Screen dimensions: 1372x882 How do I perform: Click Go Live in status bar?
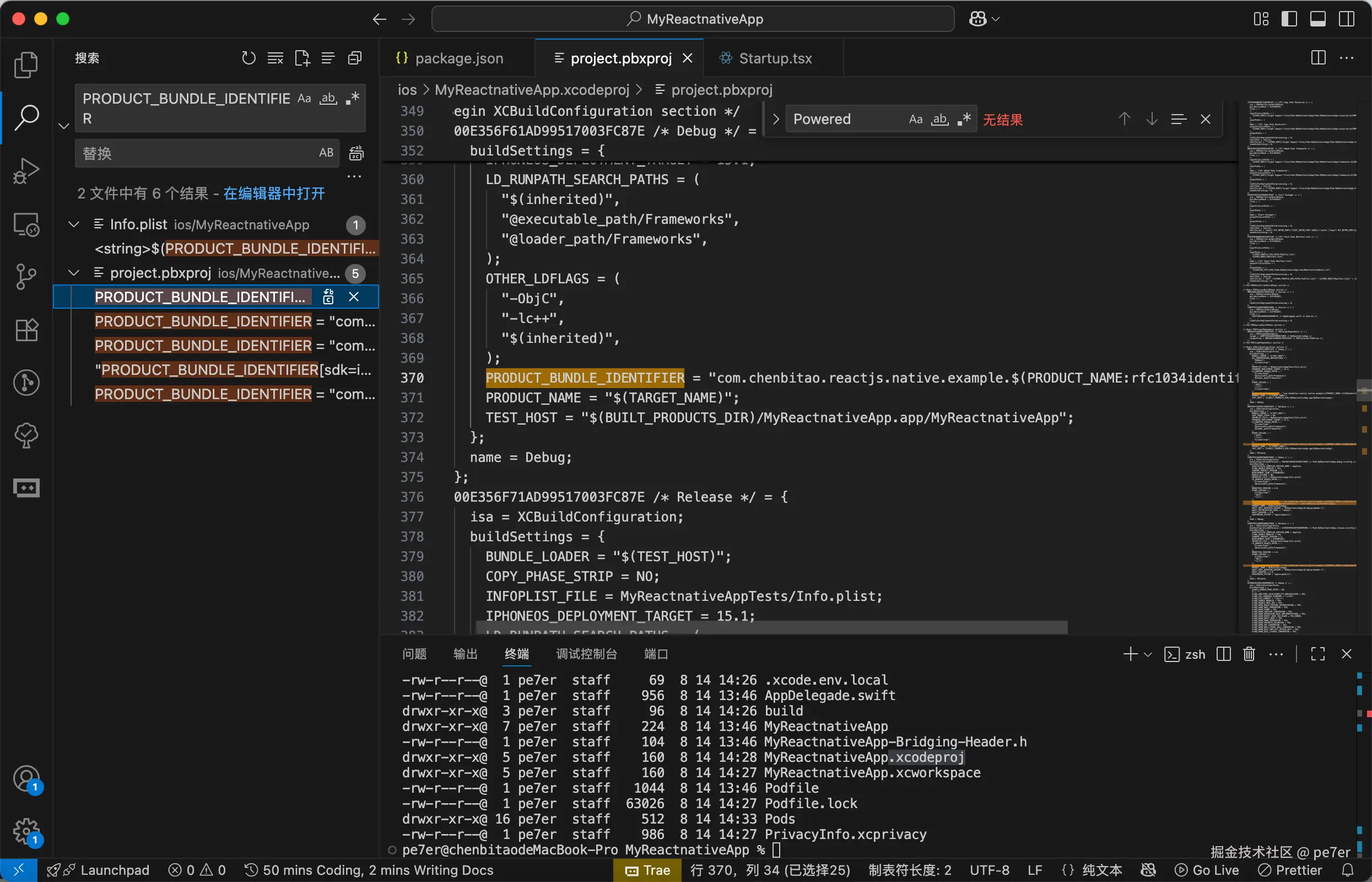coord(1207,870)
